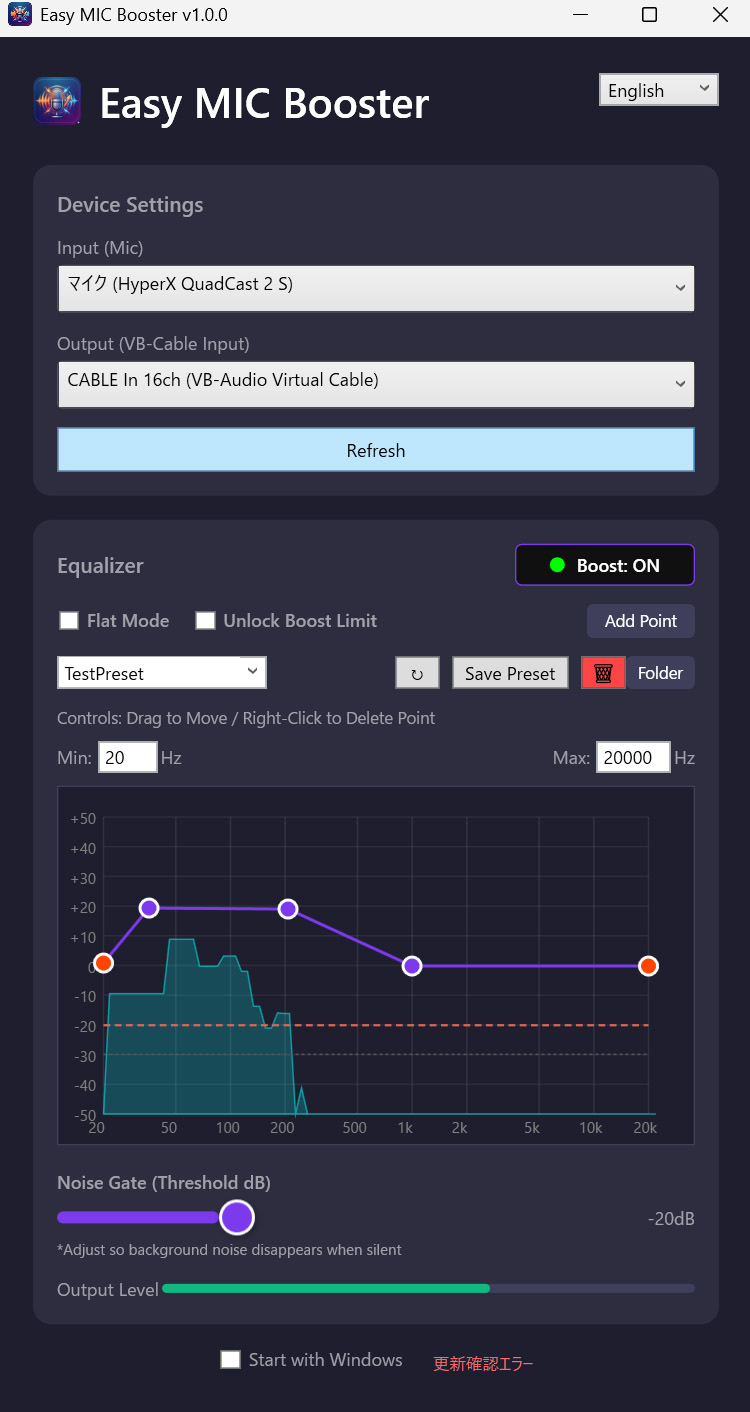Screen dimensions: 750x1412
Task: Click the red update check error text
Action: click(x=483, y=1363)
